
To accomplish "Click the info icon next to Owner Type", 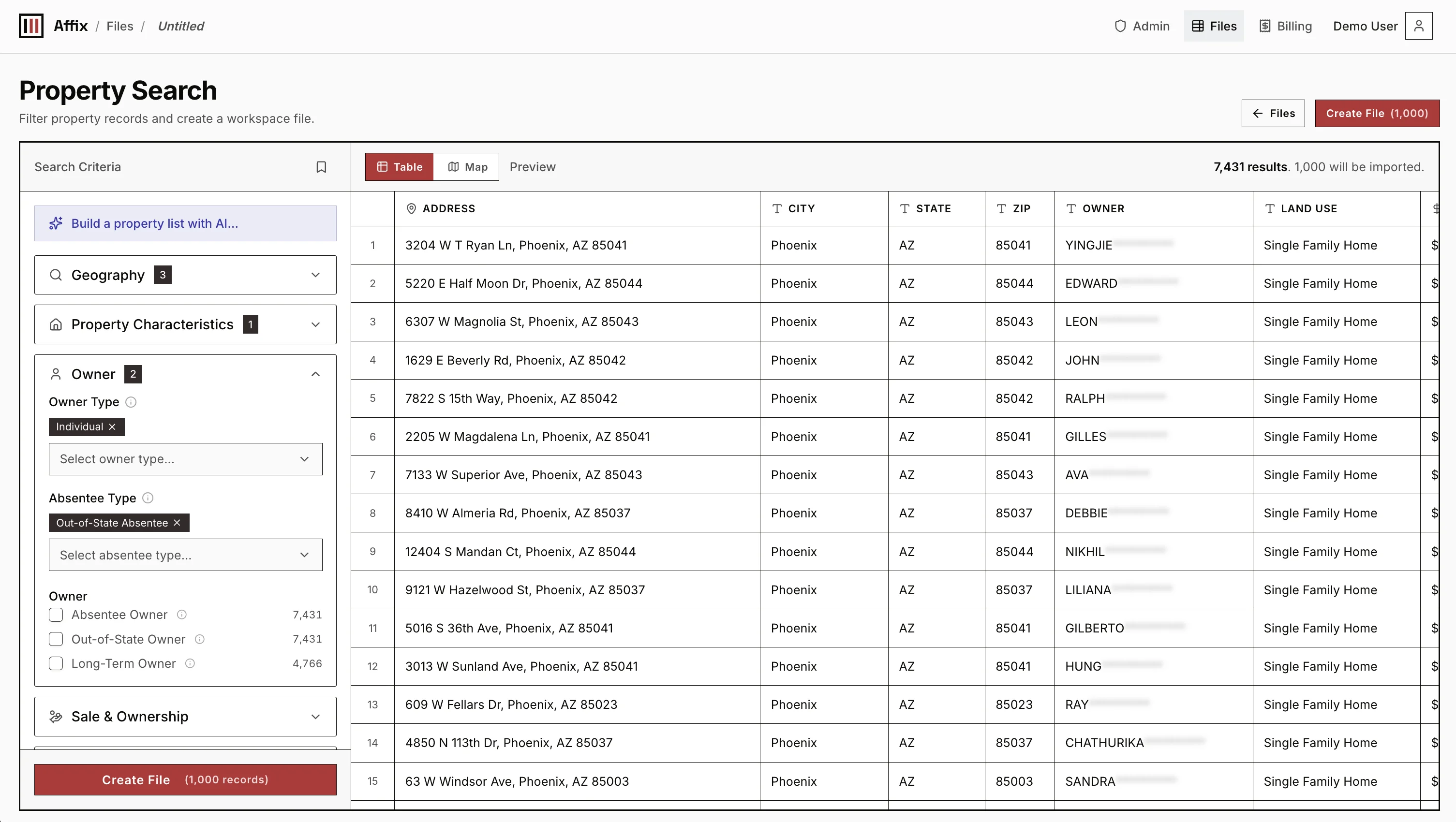I will pos(131,402).
